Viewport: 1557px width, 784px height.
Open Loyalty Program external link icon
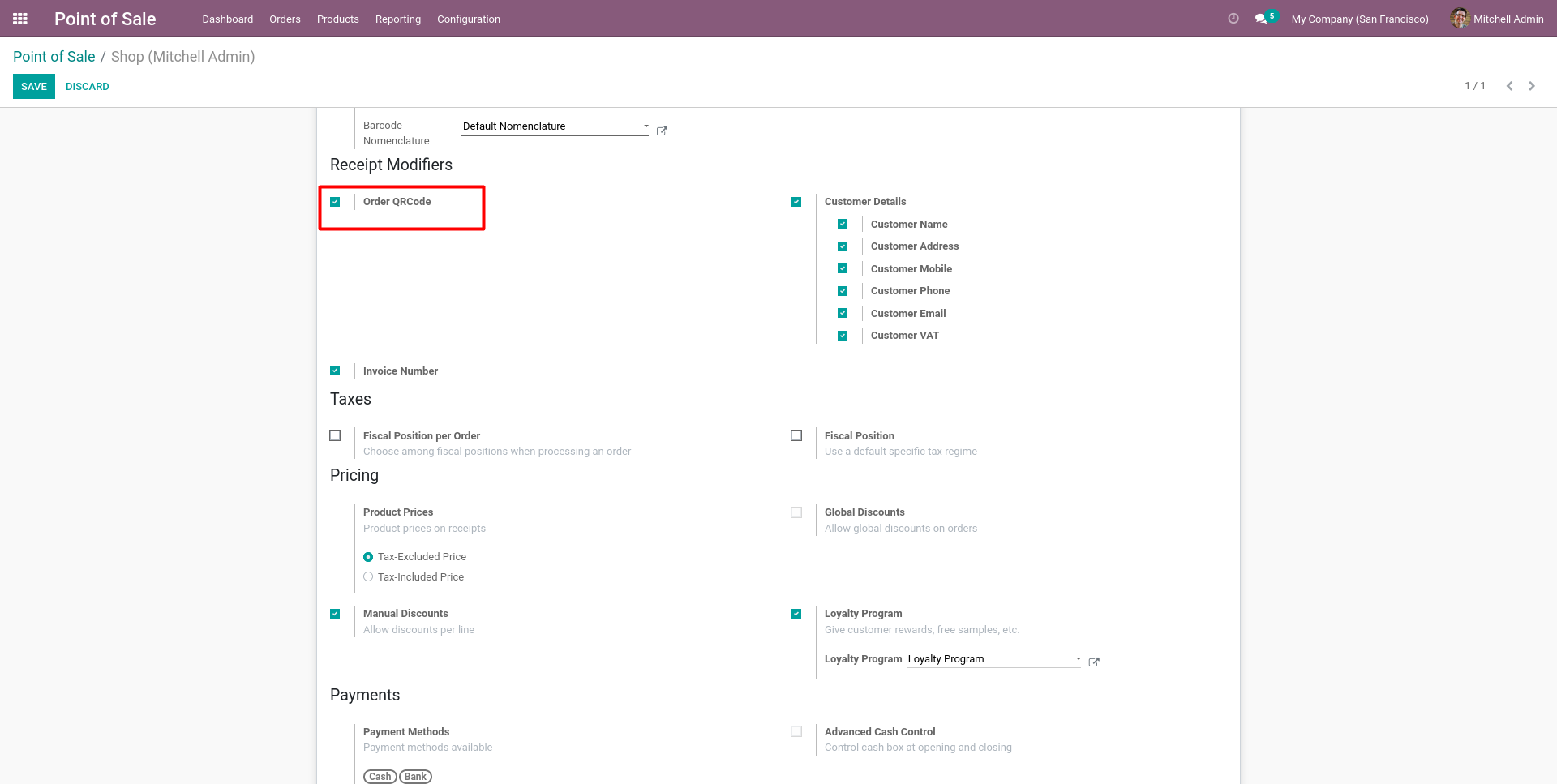1094,662
